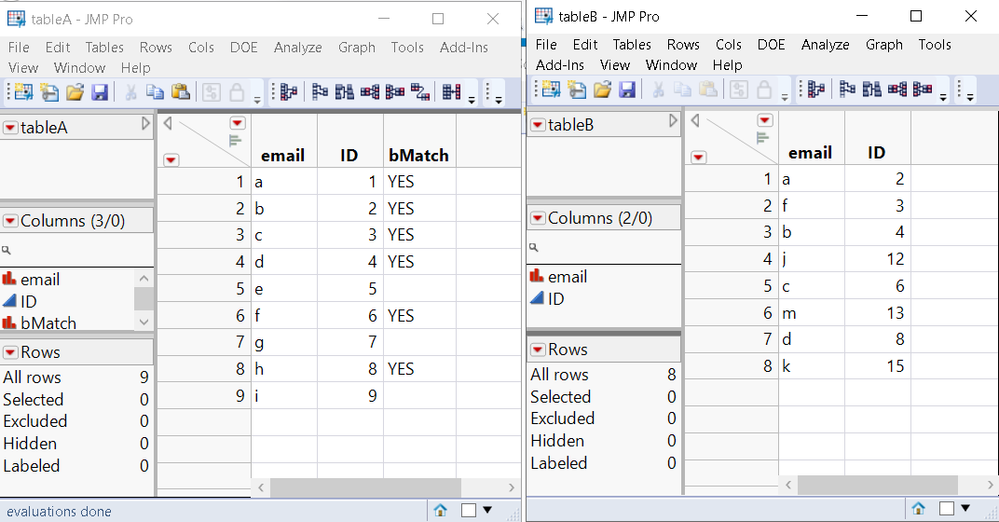Open Rows red triangle menu in tableA
The width and height of the screenshot is (999, 522).
10,352
